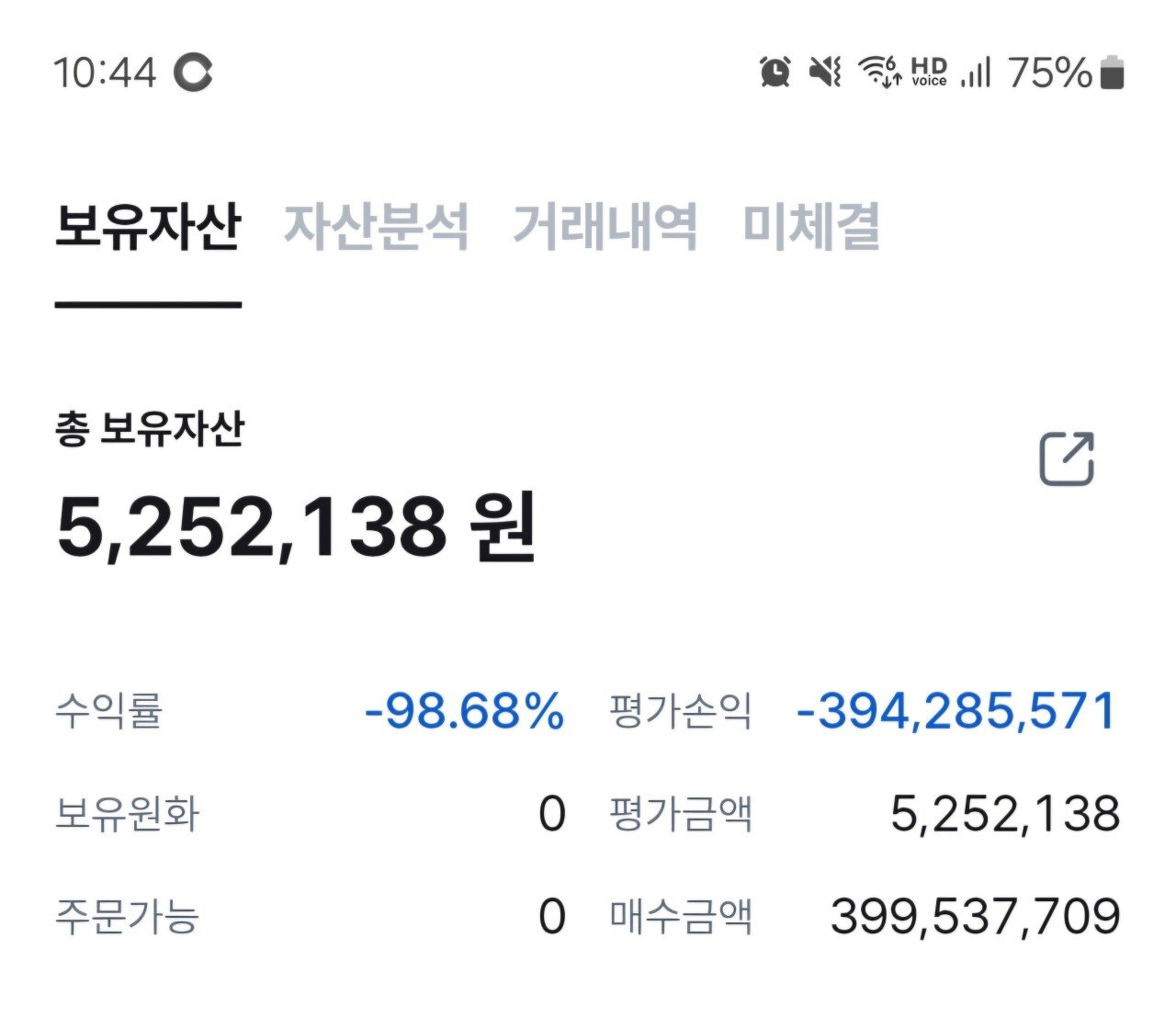
Task: Tap the -394,285,571 valuation loss figure
Action: pyautogui.click(x=956, y=711)
